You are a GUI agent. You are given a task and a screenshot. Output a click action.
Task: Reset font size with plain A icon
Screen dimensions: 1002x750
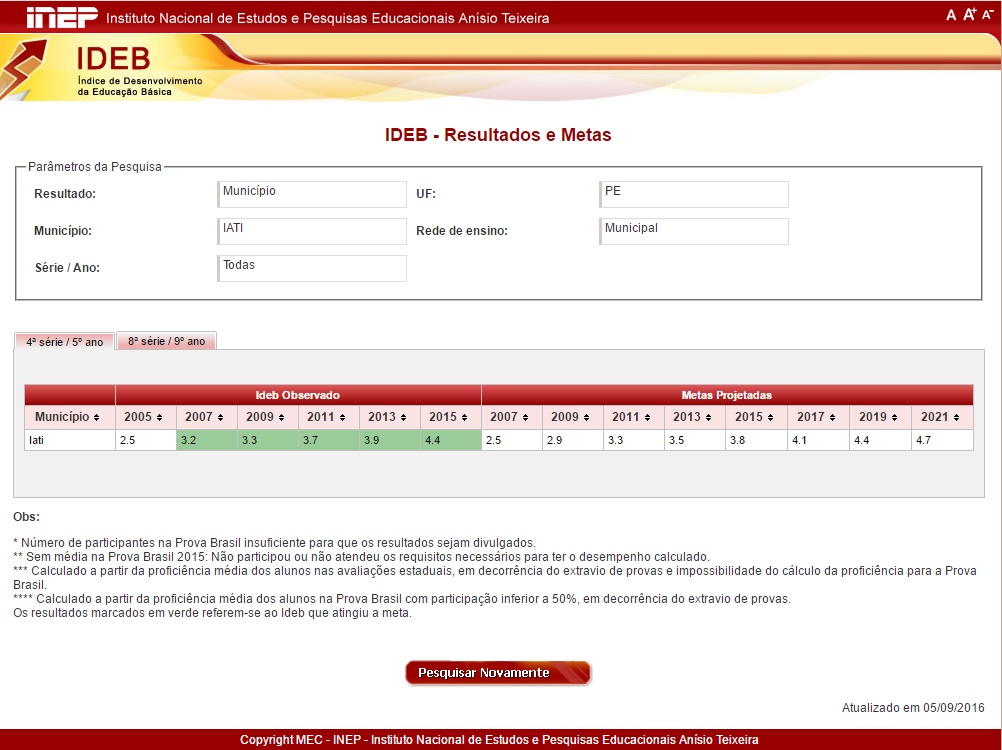pyautogui.click(x=951, y=15)
